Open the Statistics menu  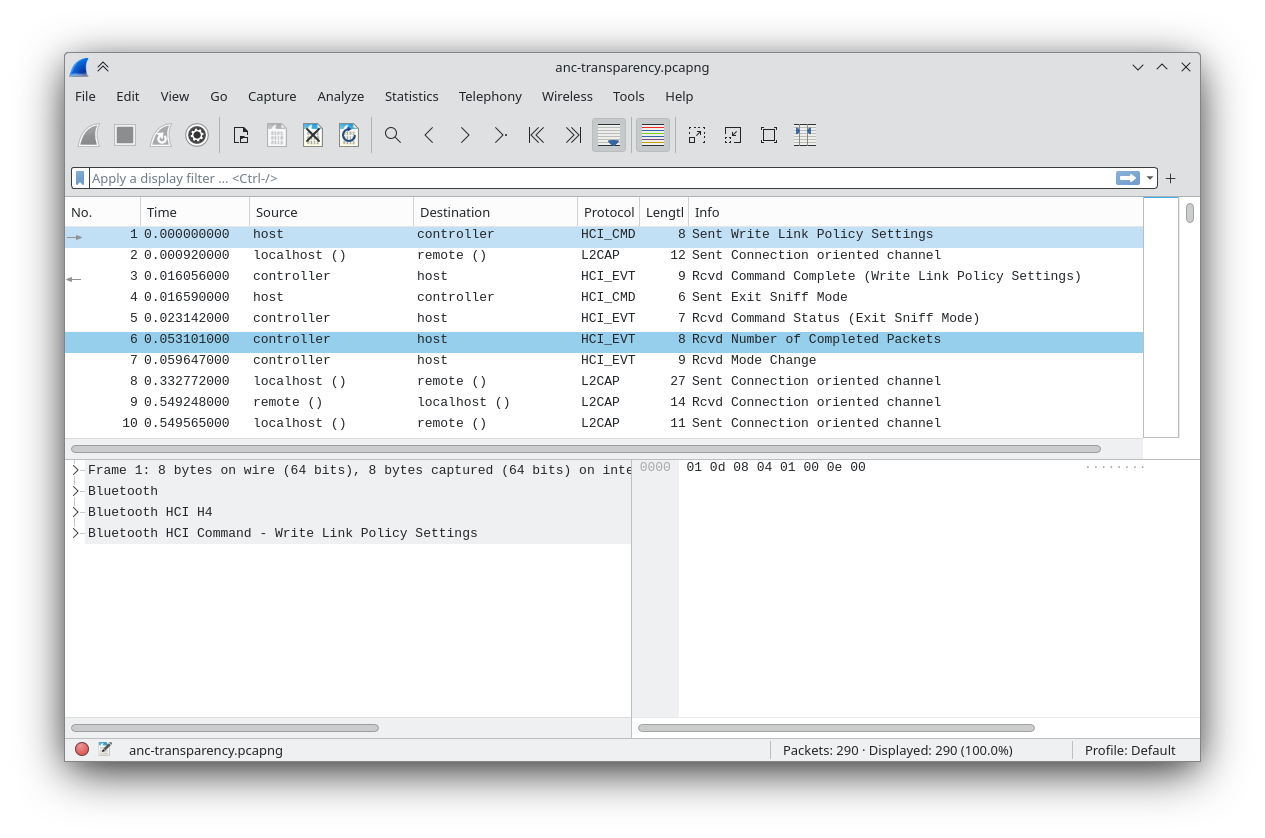point(411,96)
